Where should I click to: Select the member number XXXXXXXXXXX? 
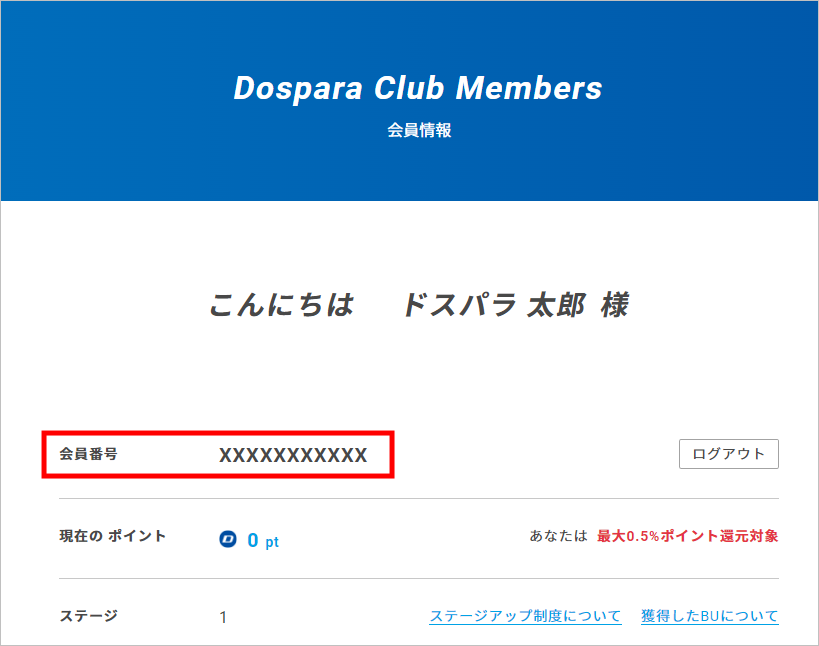[293, 455]
